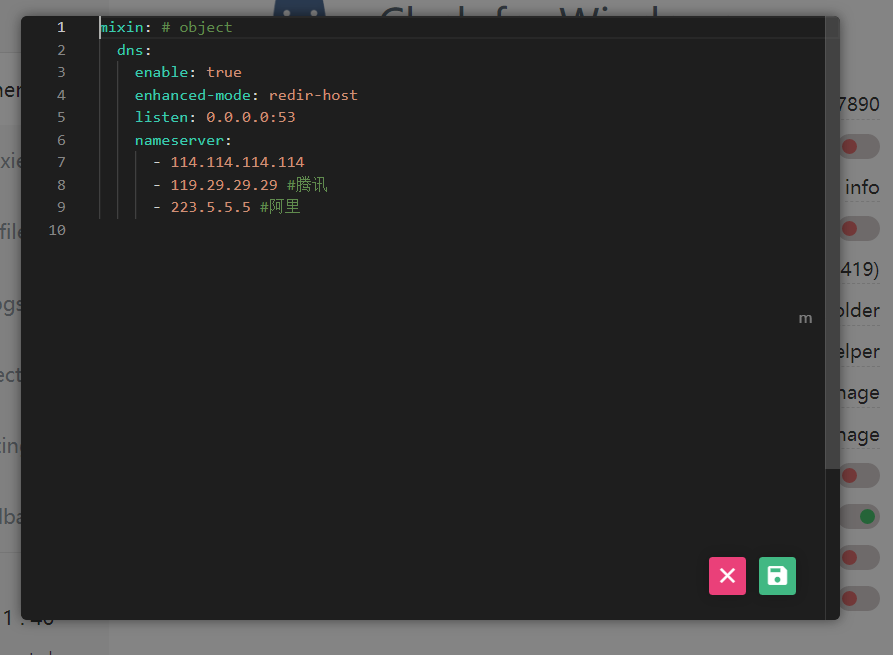The image size is (893, 655).
Task: Click the 223.5.5.5 nameserver entry
Action: coord(211,207)
